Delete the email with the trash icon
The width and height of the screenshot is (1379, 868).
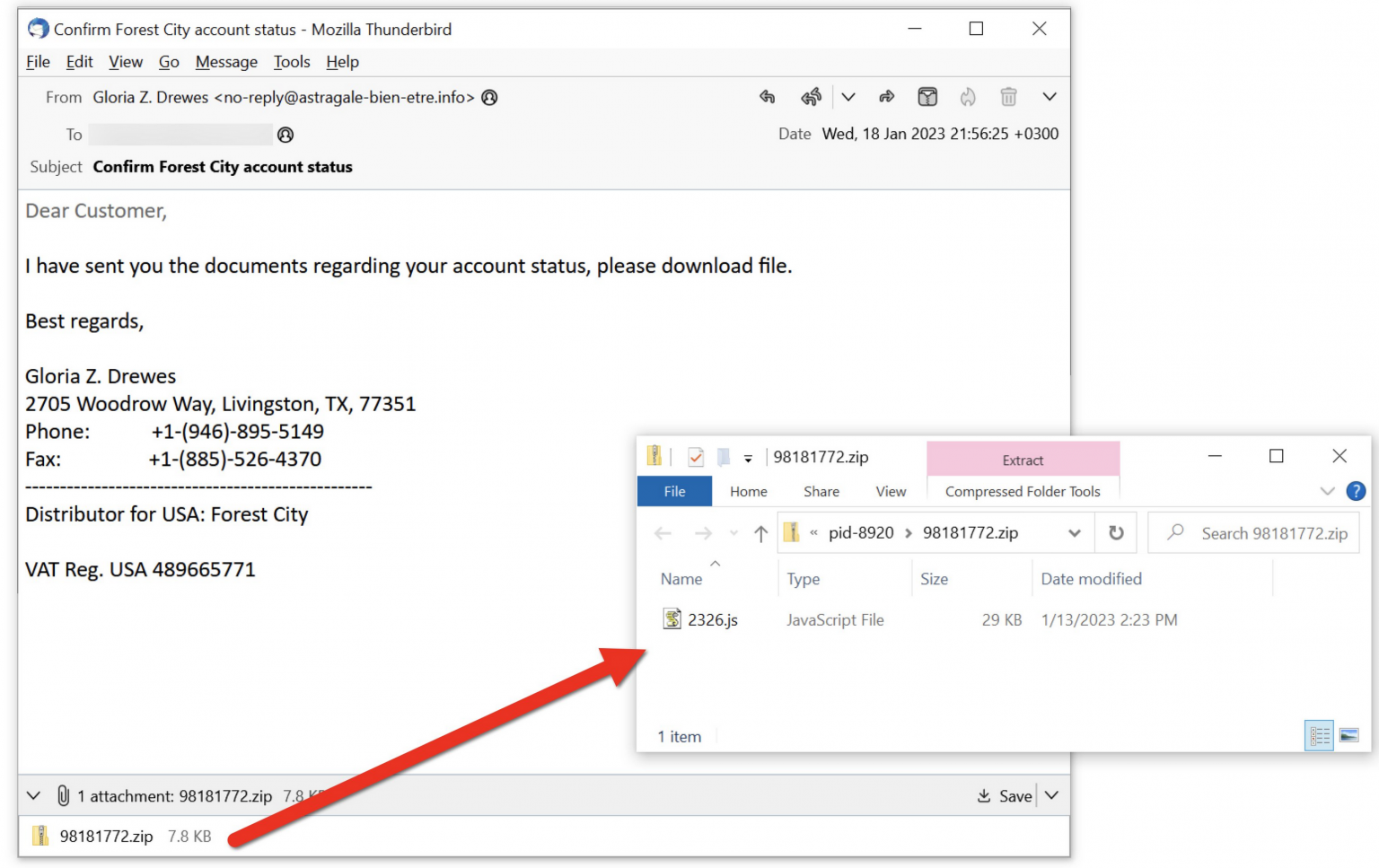pyautogui.click(x=1009, y=97)
